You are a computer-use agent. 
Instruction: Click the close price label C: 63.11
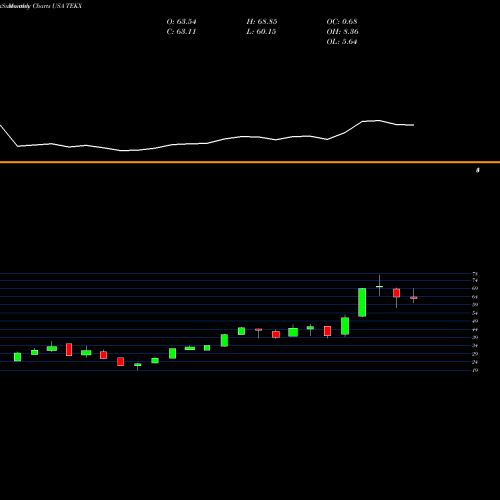point(181,32)
